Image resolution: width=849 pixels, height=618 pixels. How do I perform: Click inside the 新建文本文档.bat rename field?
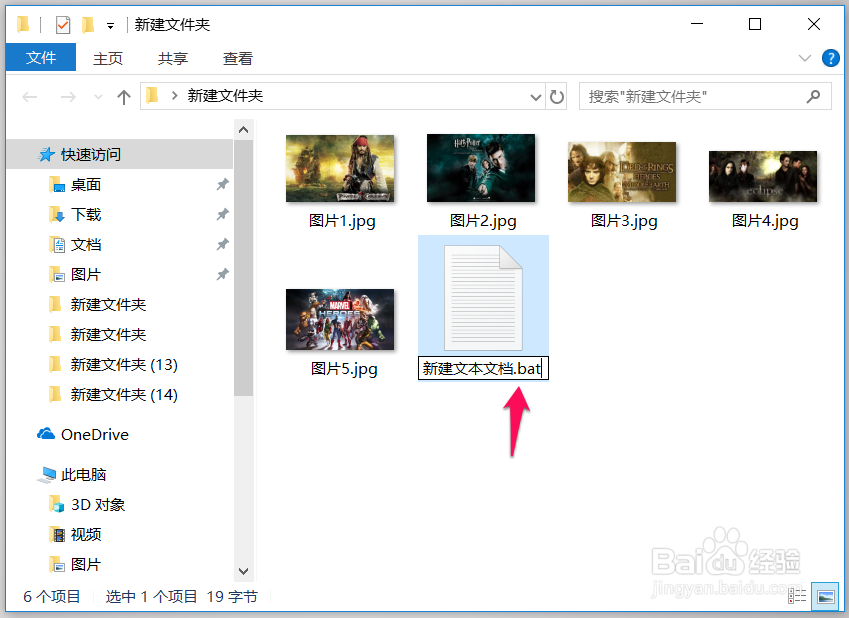tap(483, 369)
